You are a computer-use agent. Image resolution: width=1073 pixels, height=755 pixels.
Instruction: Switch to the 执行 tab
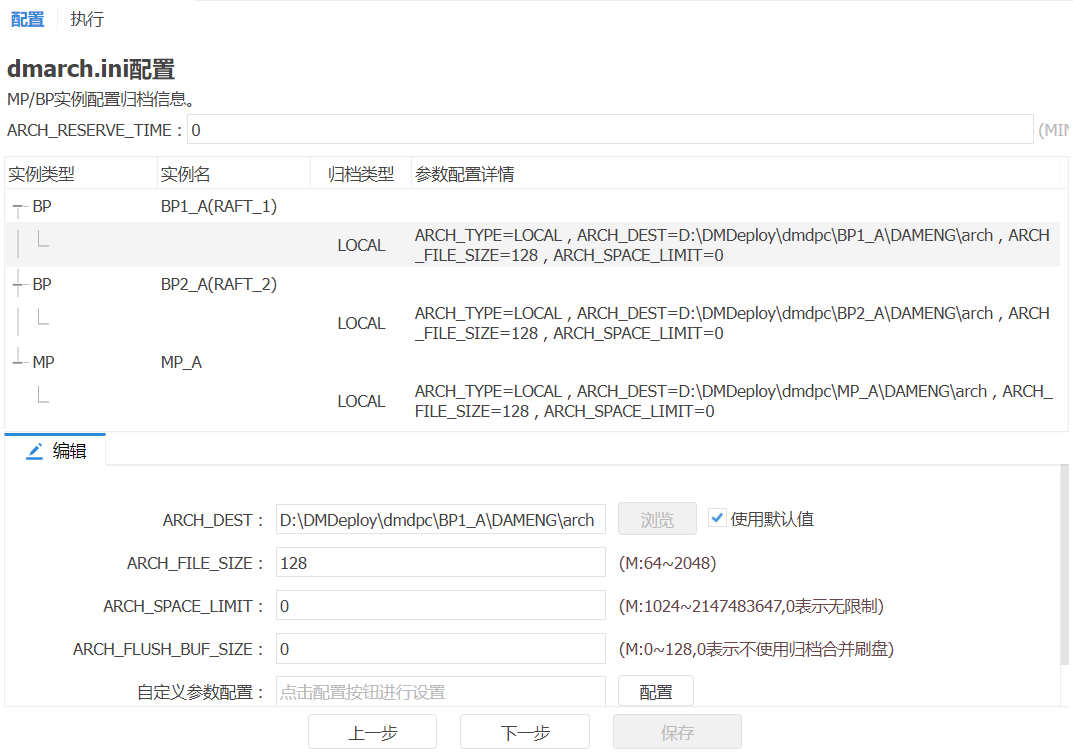87,19
